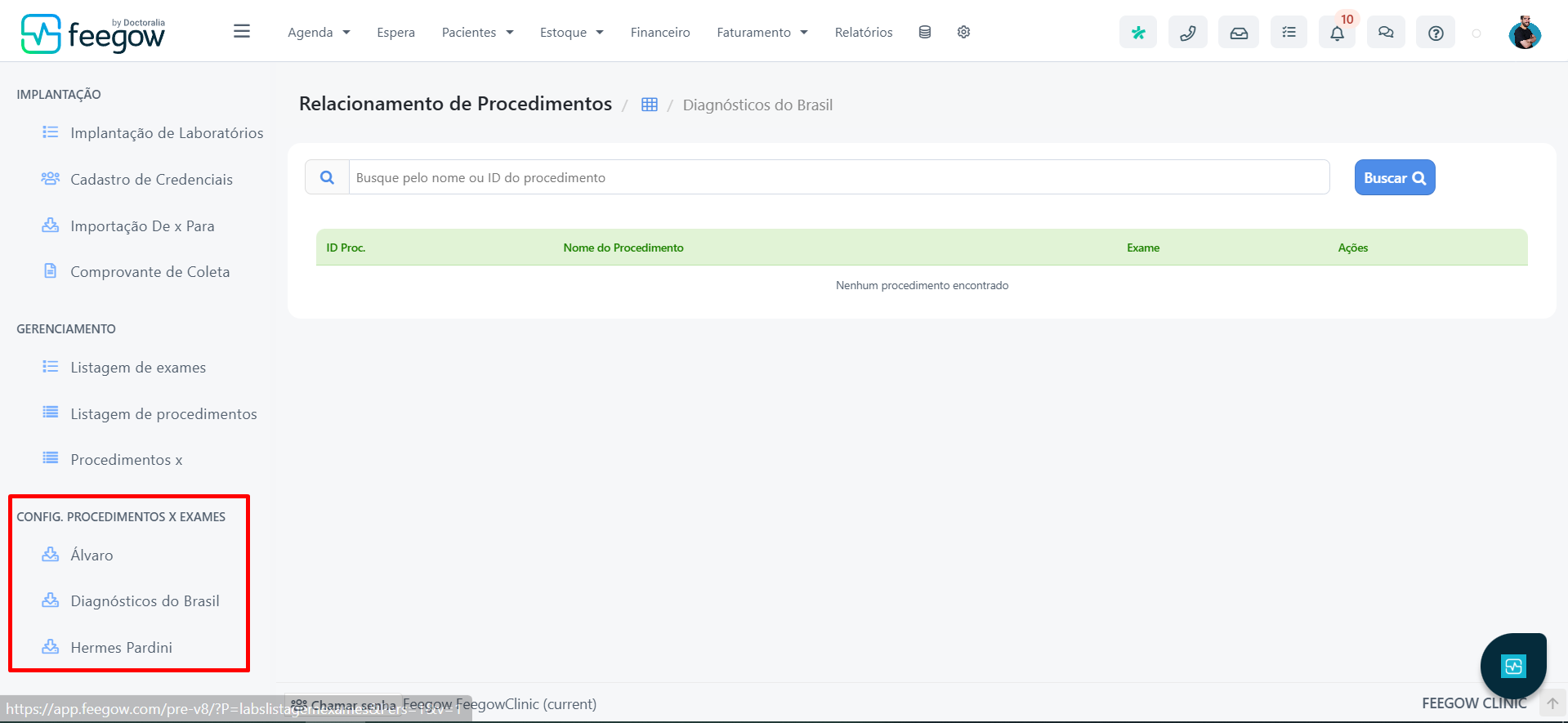Click the Listagem de procedimentos icon
The width and height of the screenshot is (1568, 723).
point(51,413)
